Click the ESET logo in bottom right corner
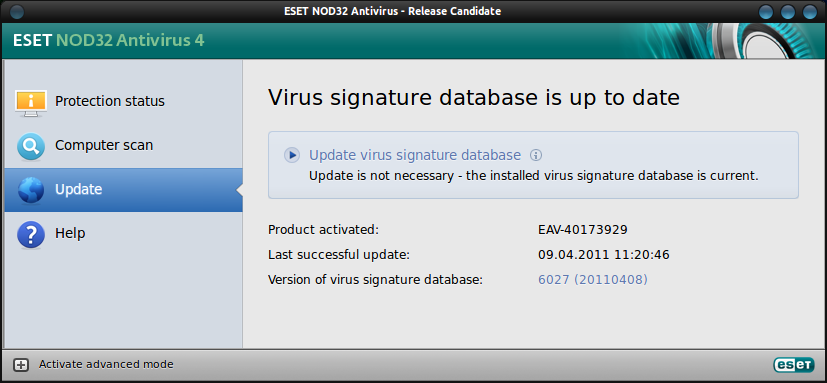827x383 pixels. 793,364
